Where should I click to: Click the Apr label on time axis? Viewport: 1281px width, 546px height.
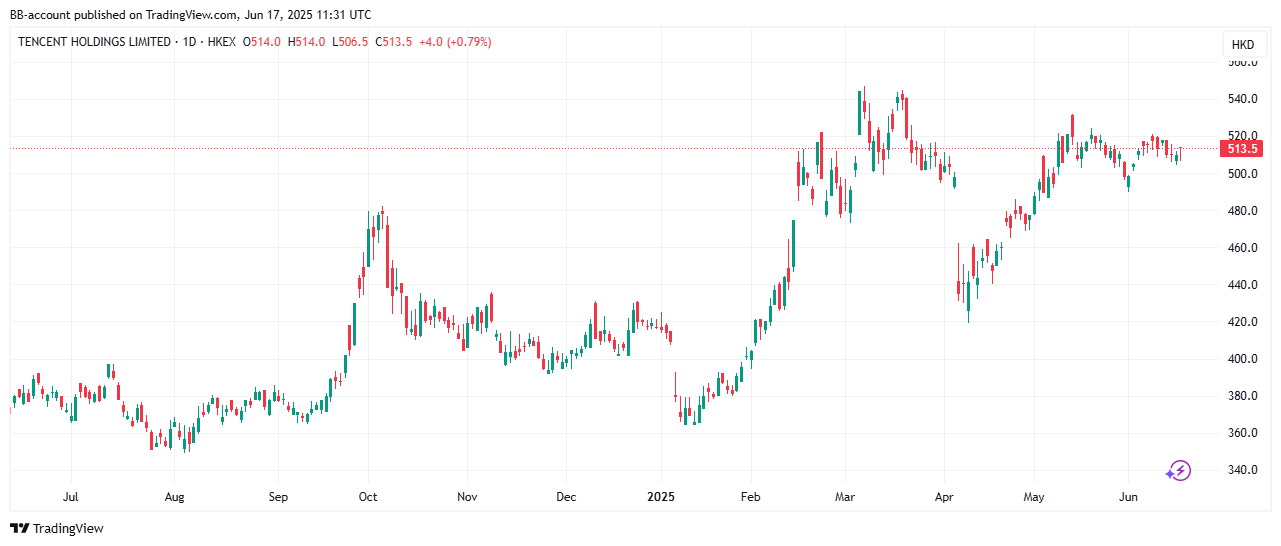pos(944,496)
